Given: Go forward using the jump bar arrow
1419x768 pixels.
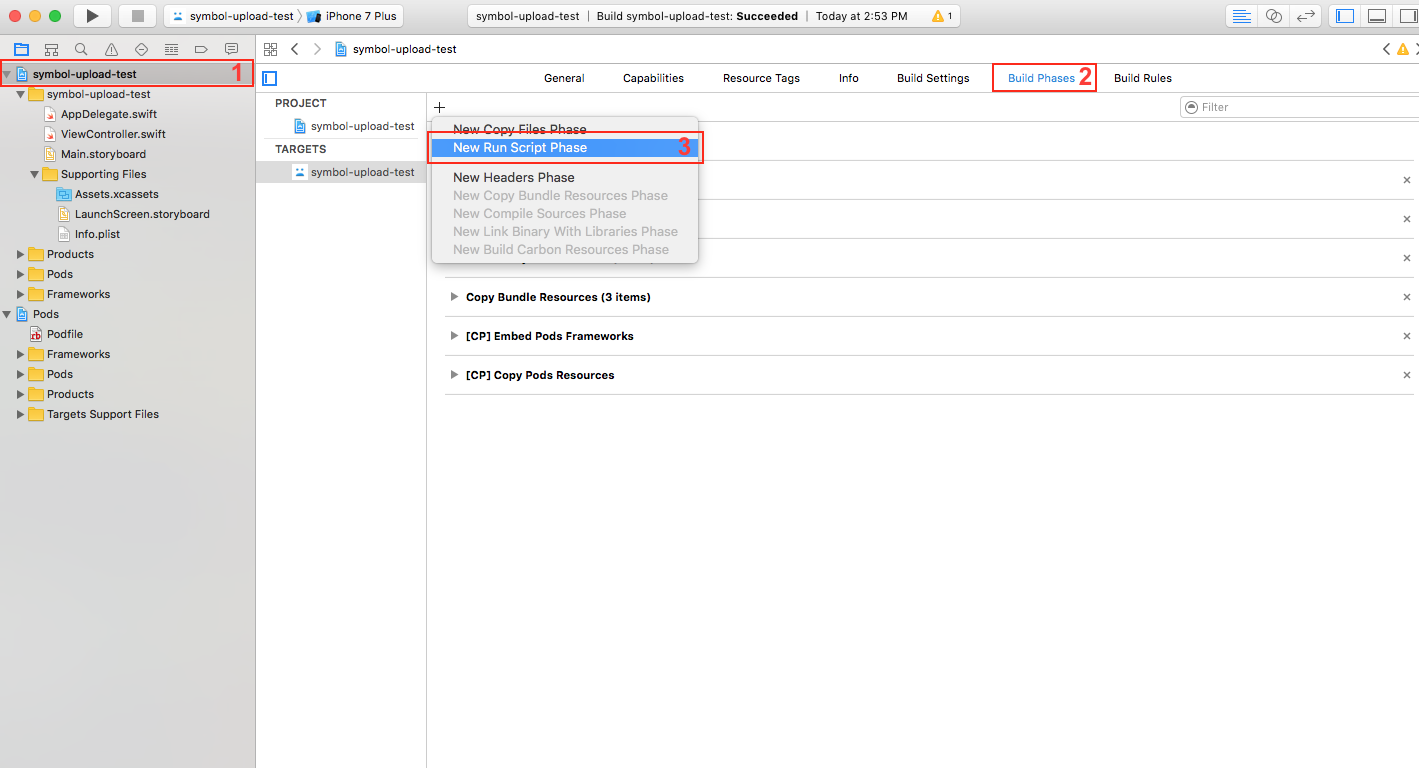Looking at the screenshot, I should (317, 49).
